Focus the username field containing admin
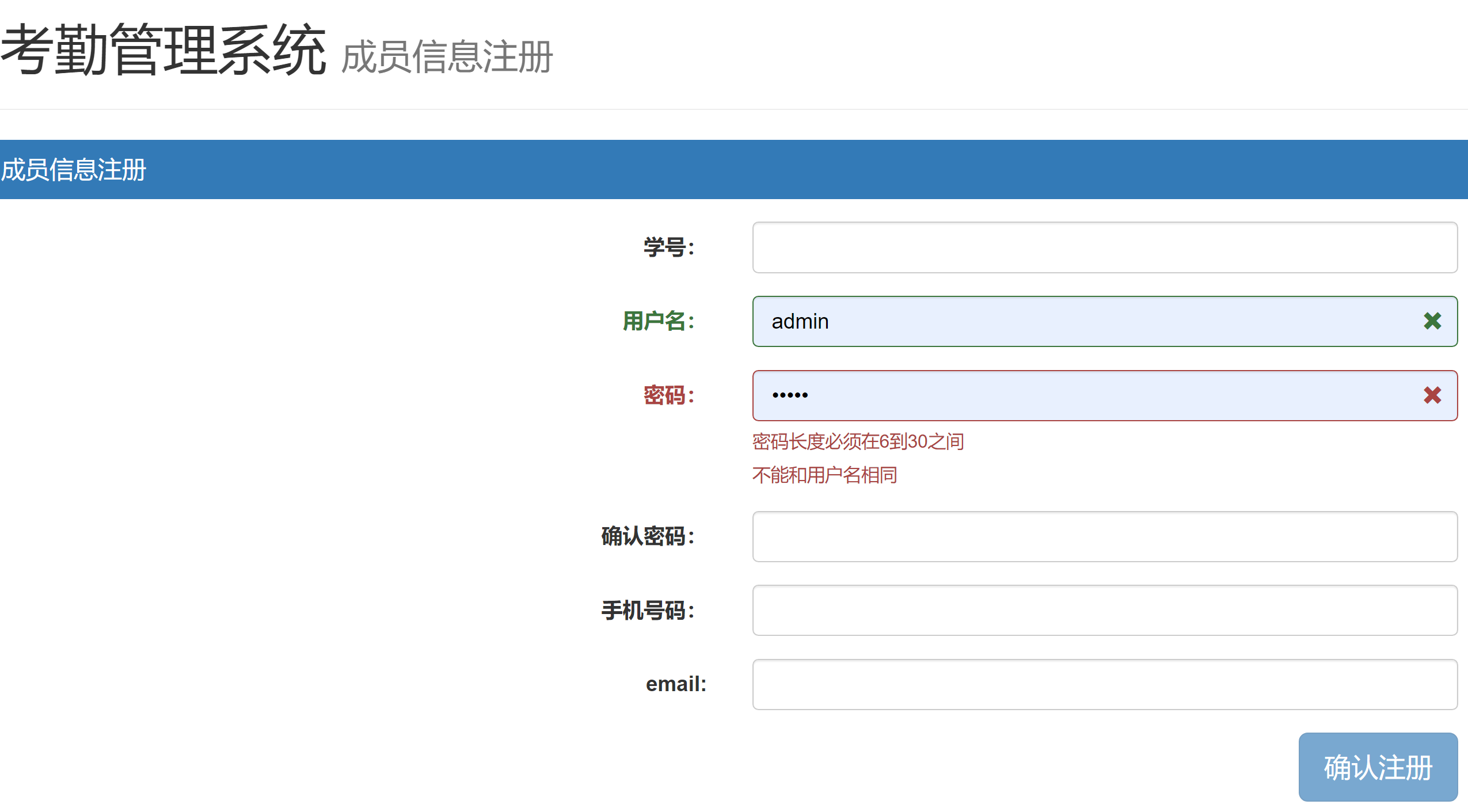Viewport: 1468px width, 812px height. pos(1082,321)
